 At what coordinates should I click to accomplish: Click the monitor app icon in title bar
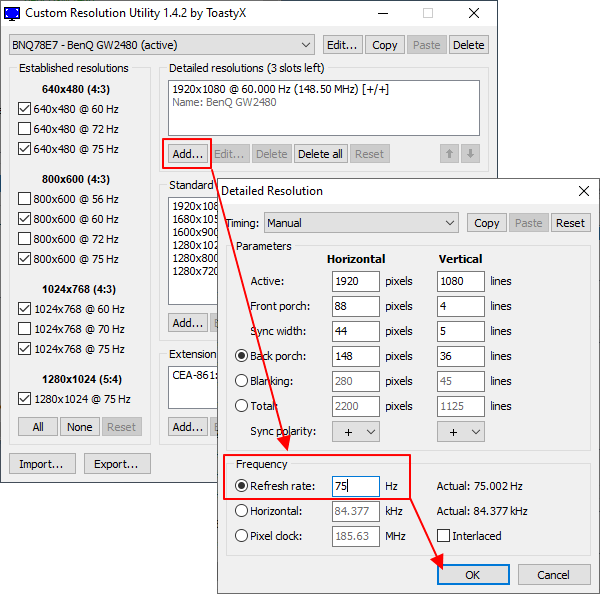point(12,13)
